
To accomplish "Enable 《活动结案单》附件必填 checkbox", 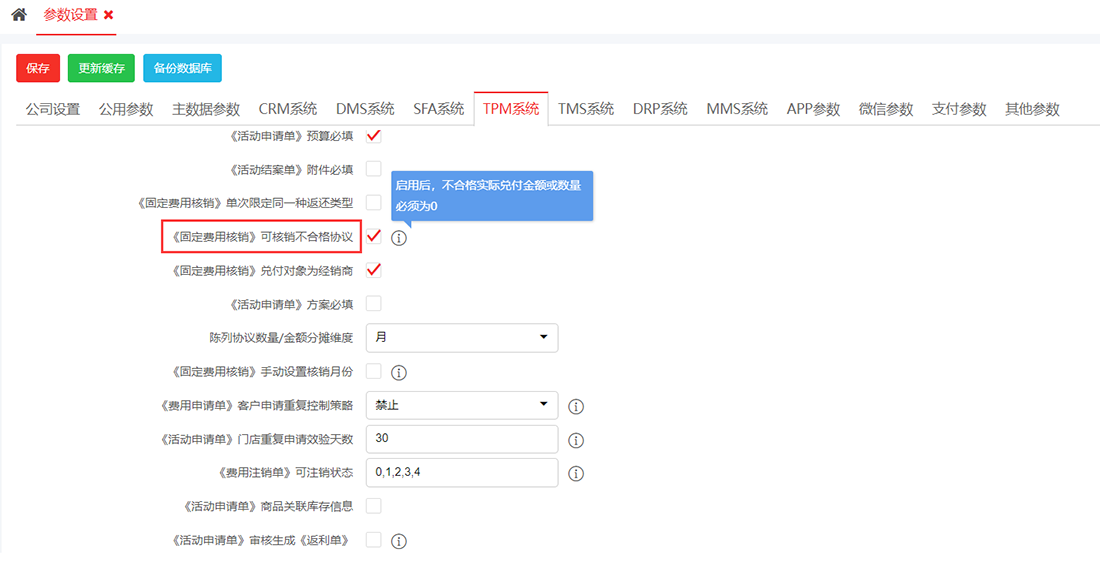I will coord(374,169).
